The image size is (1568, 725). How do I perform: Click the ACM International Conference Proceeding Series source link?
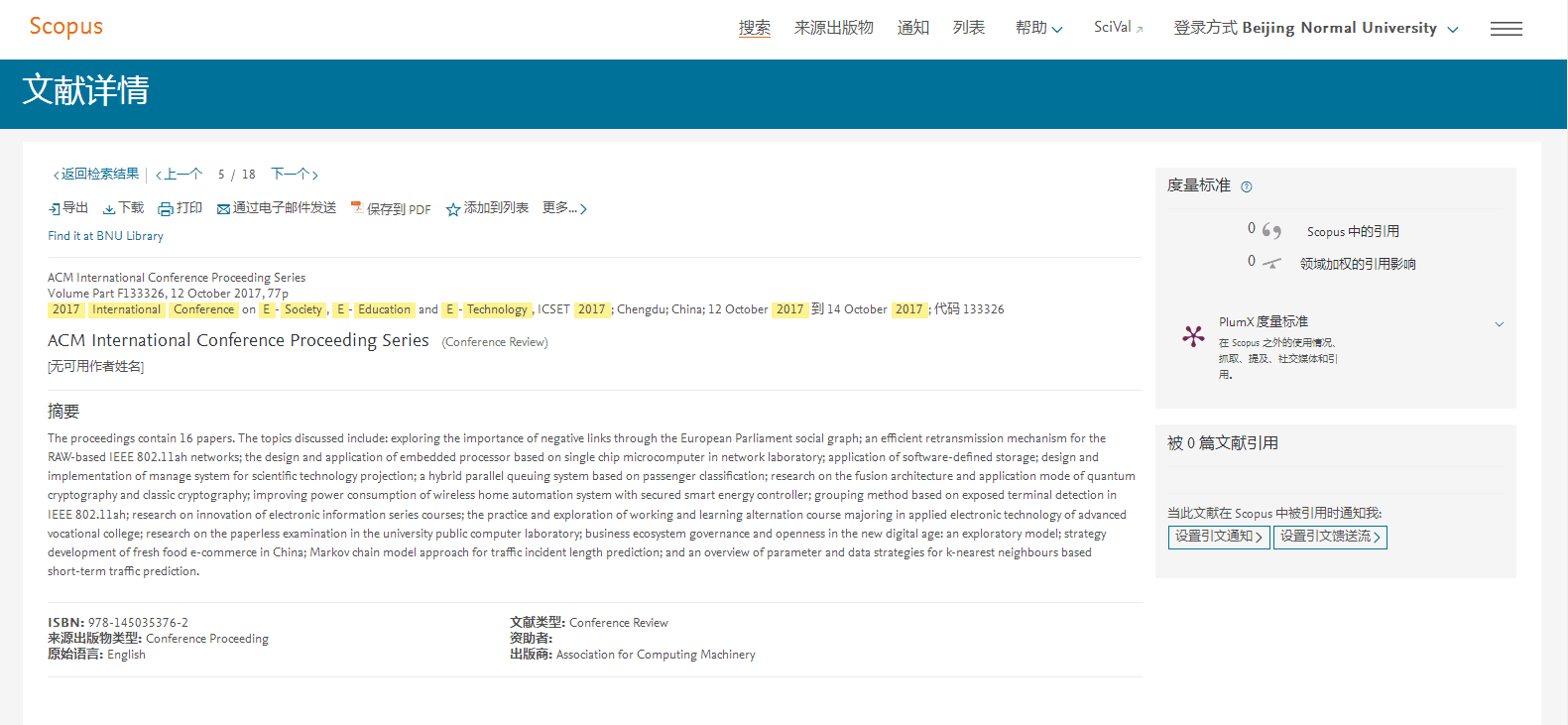(x=177, y=278)
